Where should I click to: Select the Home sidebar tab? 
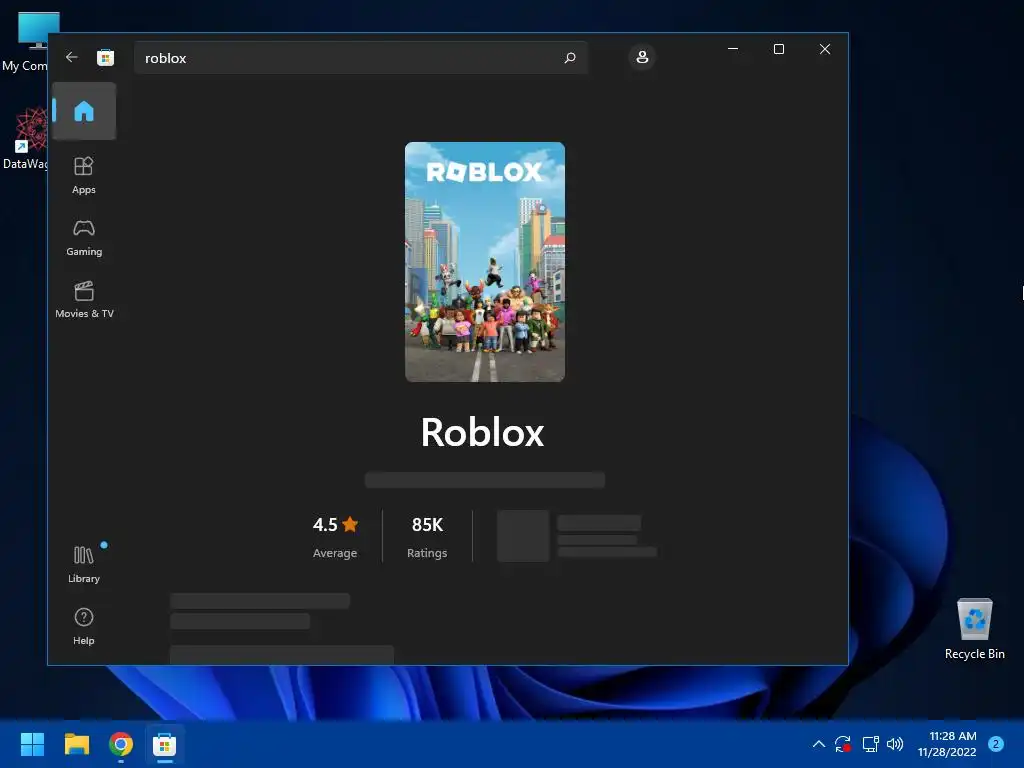pos(84,111)
